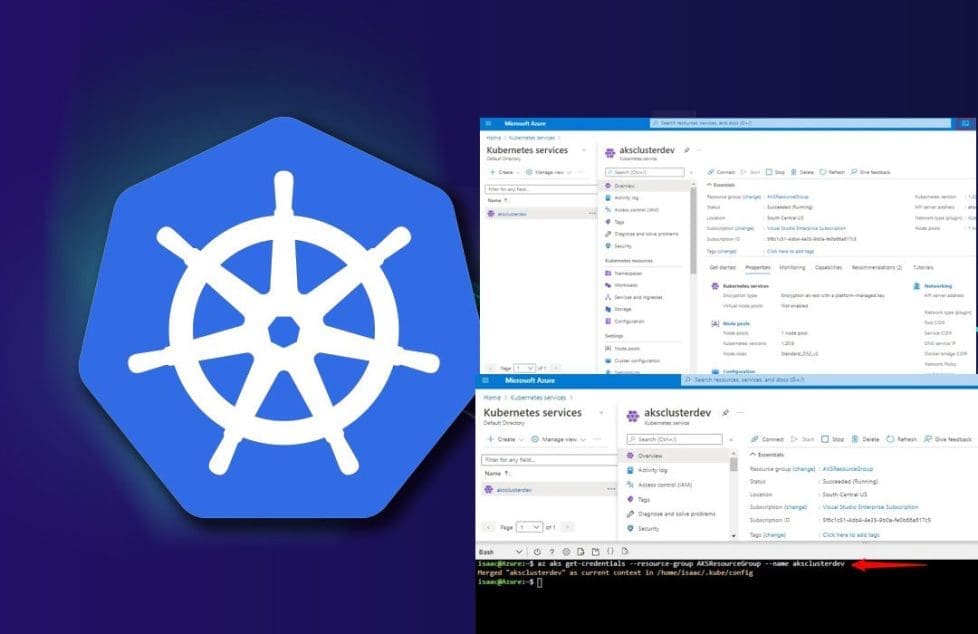Click the global search box in lower Azure portal
This screenshot has width=978, height=634.
830,379
